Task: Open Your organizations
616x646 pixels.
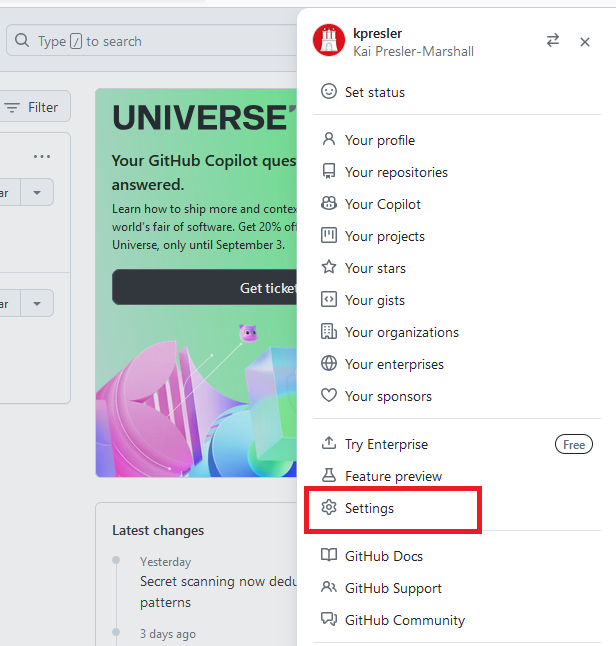Action: tap(401, 332)
